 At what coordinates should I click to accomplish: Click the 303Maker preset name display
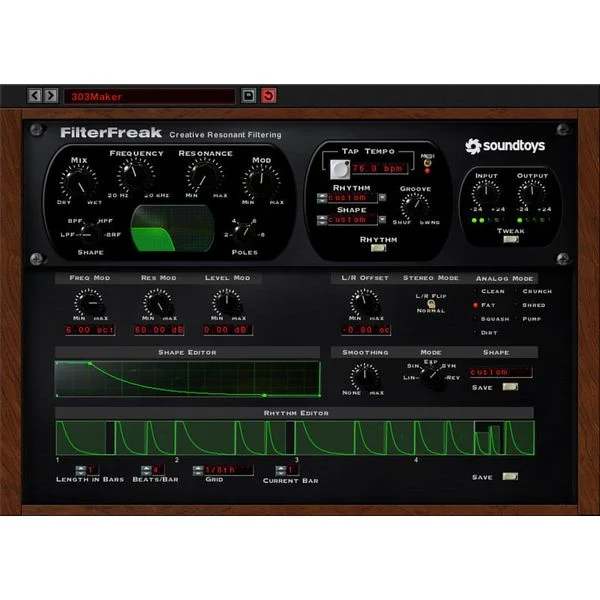click(x=150, y=96)
